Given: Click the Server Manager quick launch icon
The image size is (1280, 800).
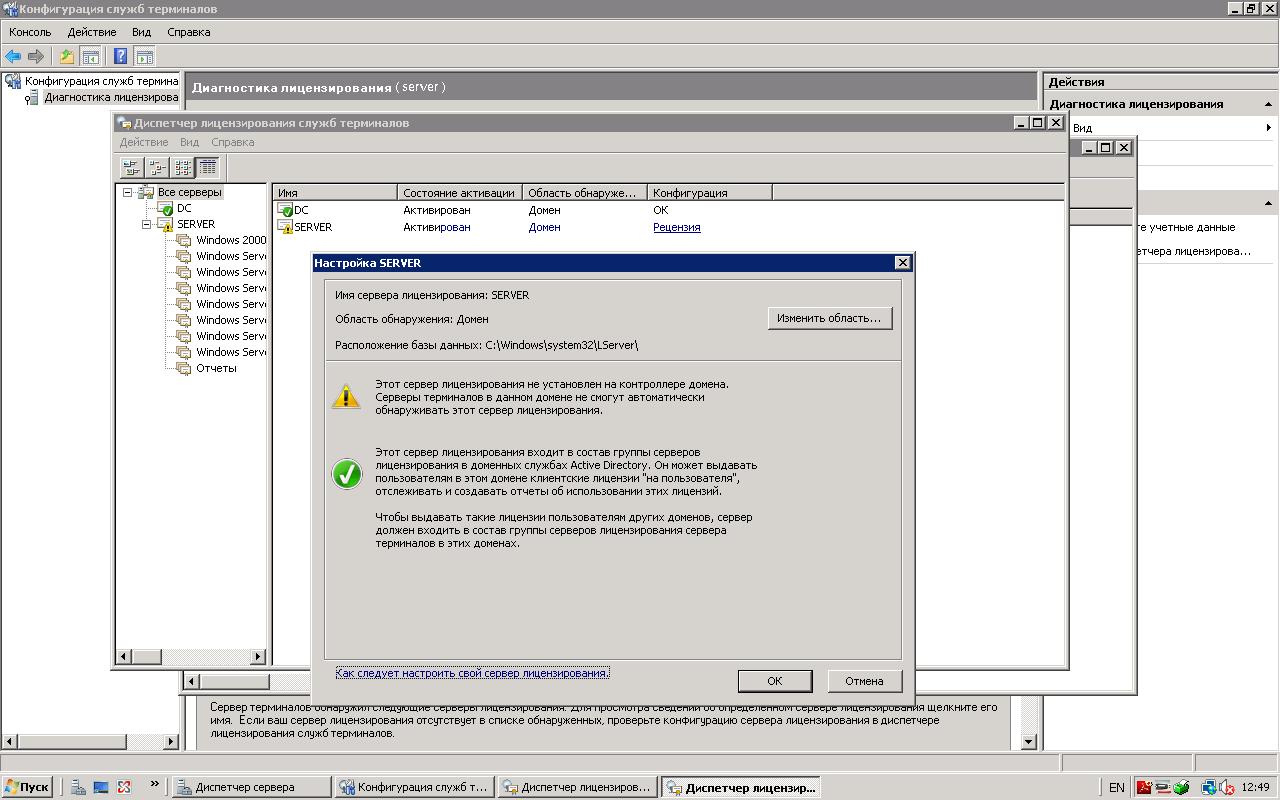Looking at the screenshot, I should 78,787.
